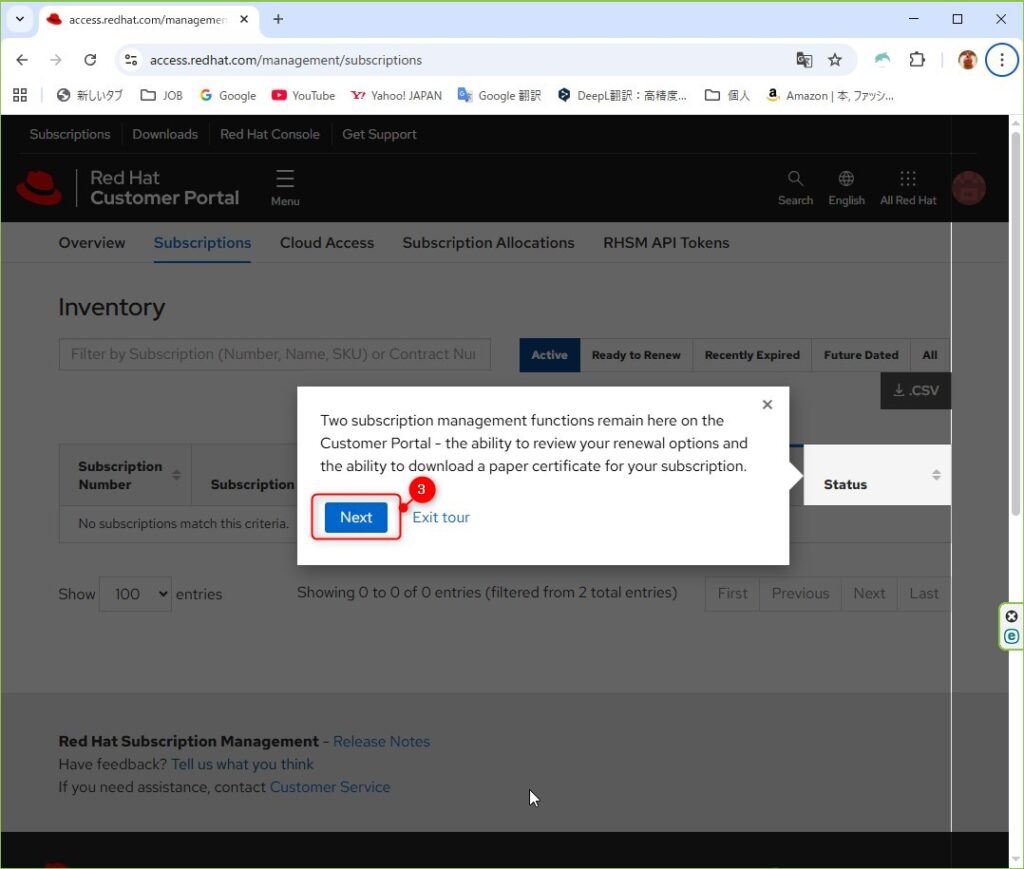Close the tour popup with X
The image size is (1024, 869).
tap(767, 404)
